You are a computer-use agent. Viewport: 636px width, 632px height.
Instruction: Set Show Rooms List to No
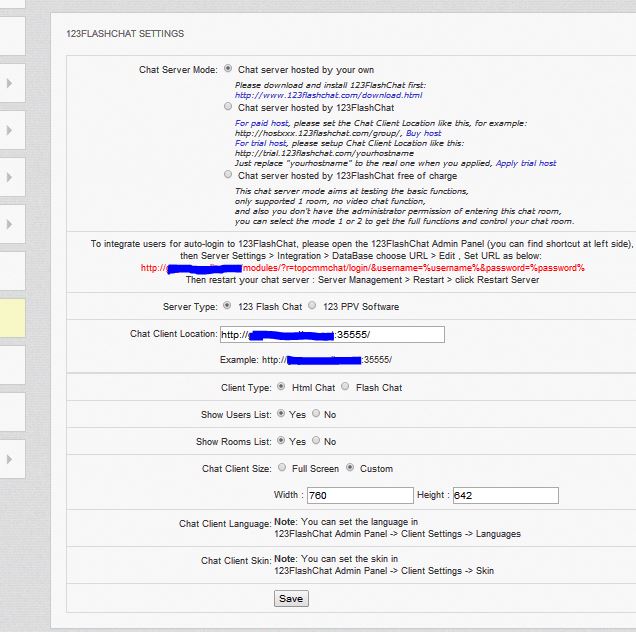316,441
